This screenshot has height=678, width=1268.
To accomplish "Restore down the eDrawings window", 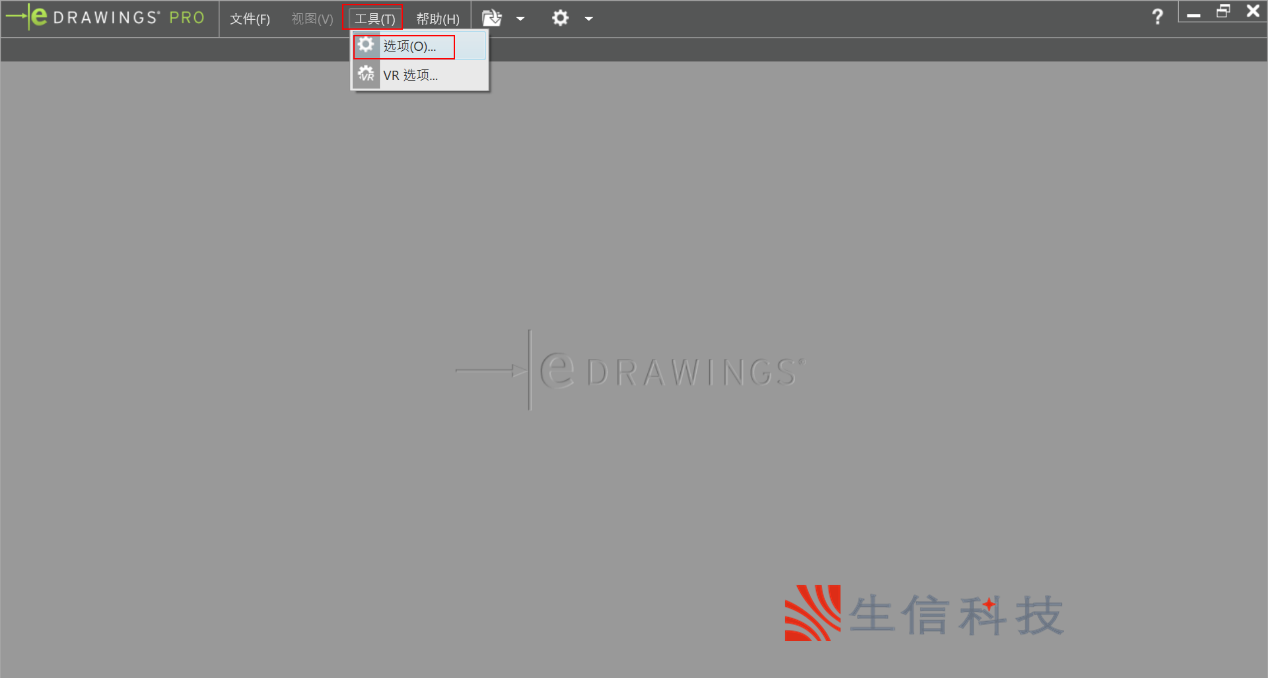I will coord(1223,12).
